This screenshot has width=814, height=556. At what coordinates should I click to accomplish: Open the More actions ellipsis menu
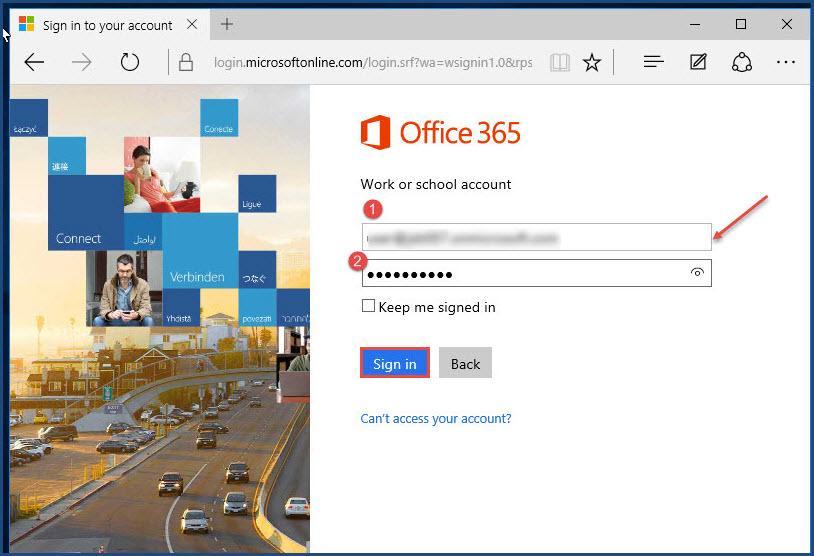(x=786, y=62)
